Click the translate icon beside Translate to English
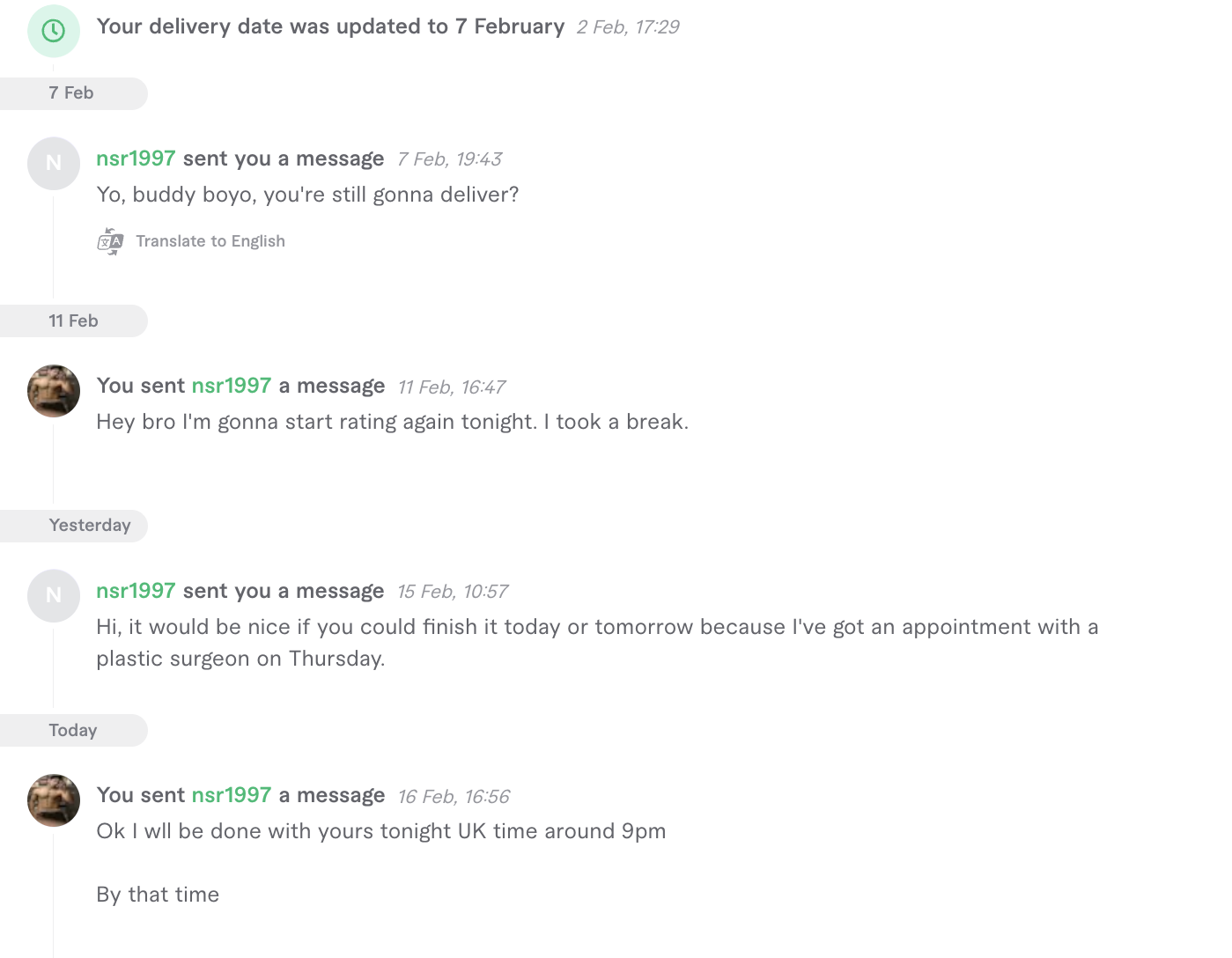Viewport: 1232px width, 958px height. (110, 241)
